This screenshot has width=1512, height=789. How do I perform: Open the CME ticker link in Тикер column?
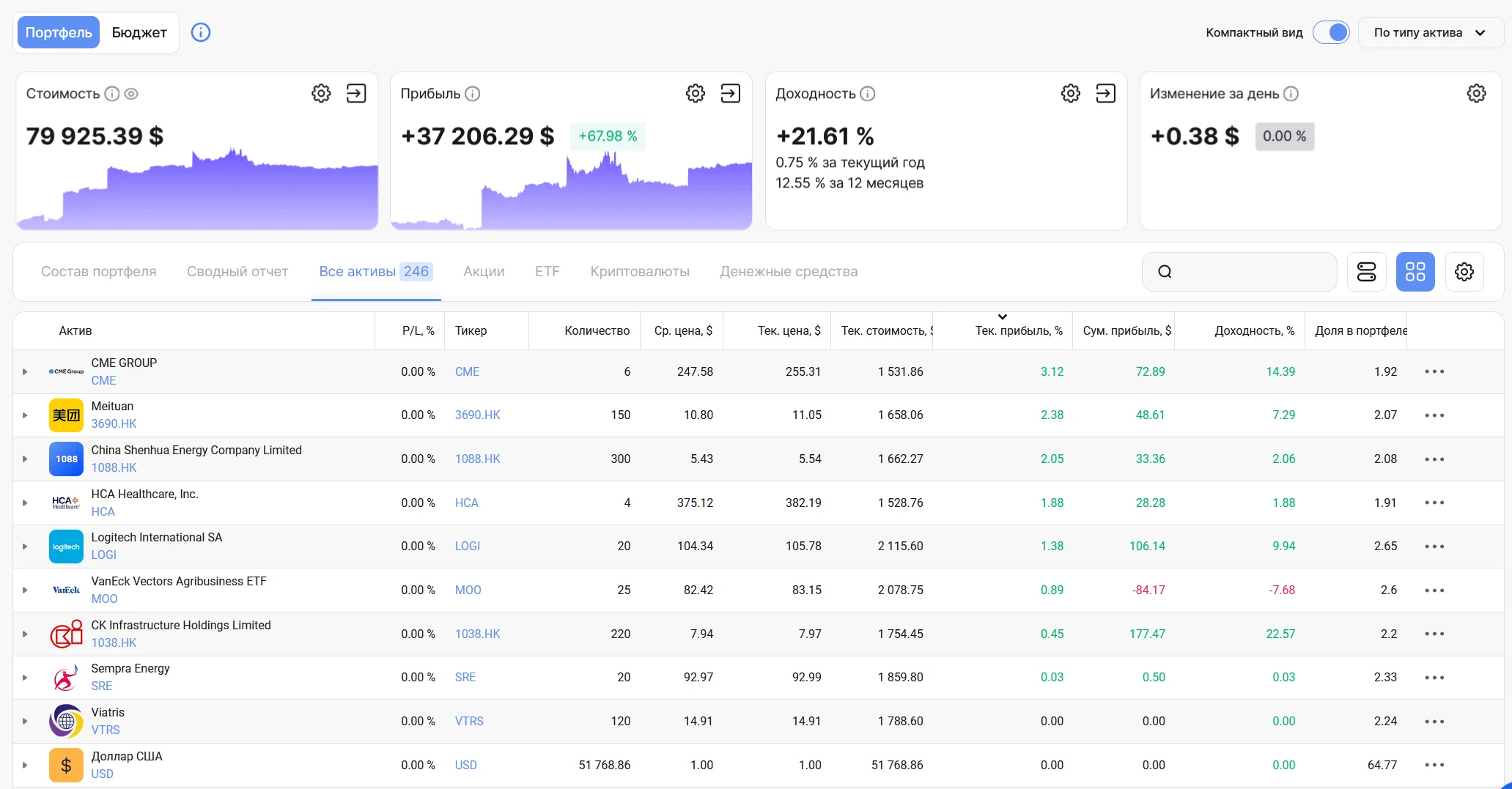pyautogui.click(x=467, y=371)
